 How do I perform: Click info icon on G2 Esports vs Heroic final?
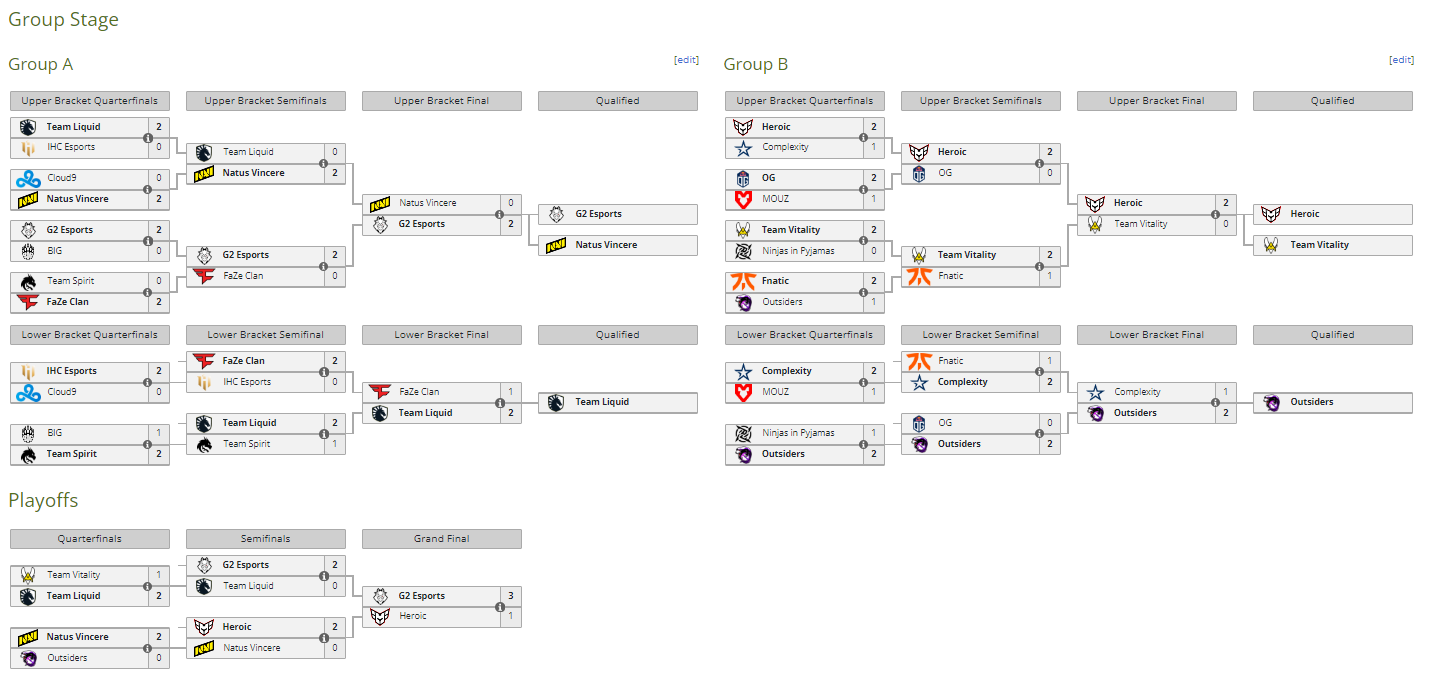click(500, 606)
